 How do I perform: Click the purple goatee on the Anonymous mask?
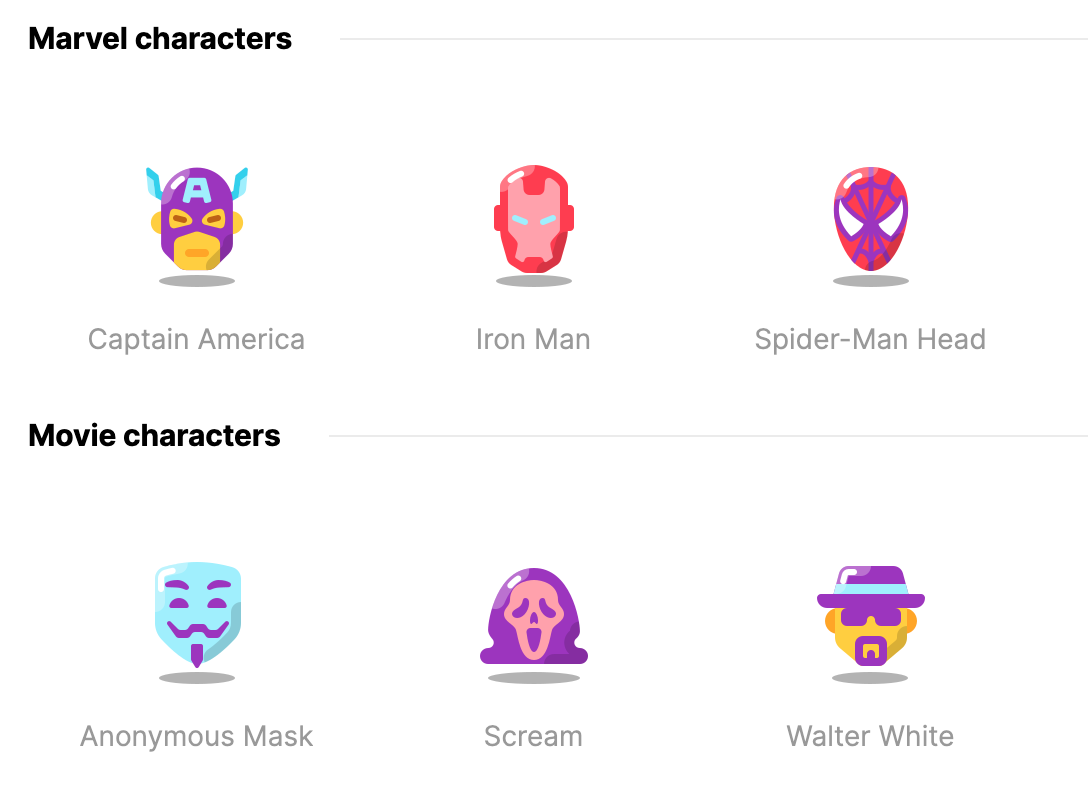(197, 655)
